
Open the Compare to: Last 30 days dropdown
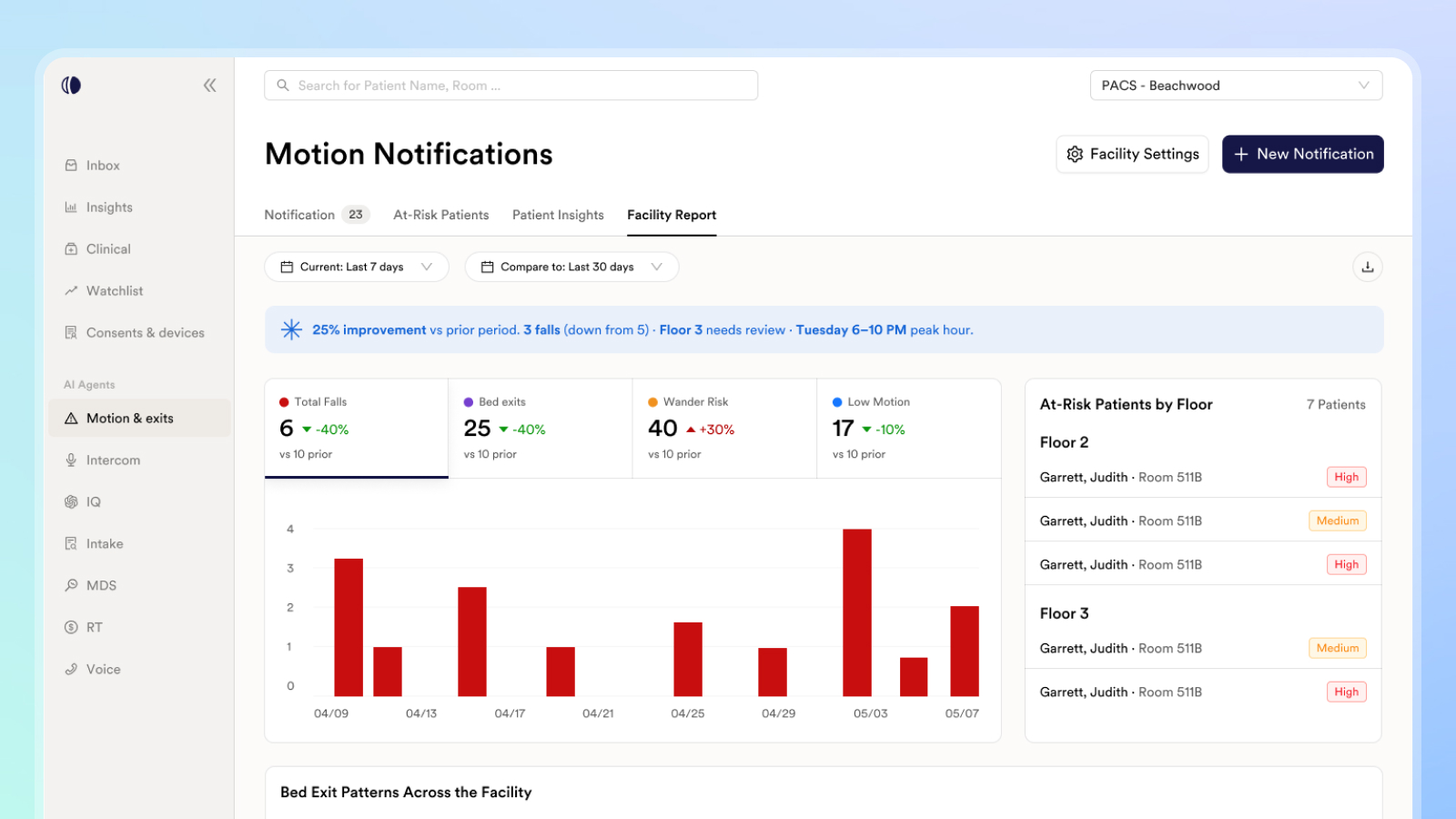coord(571,267)
